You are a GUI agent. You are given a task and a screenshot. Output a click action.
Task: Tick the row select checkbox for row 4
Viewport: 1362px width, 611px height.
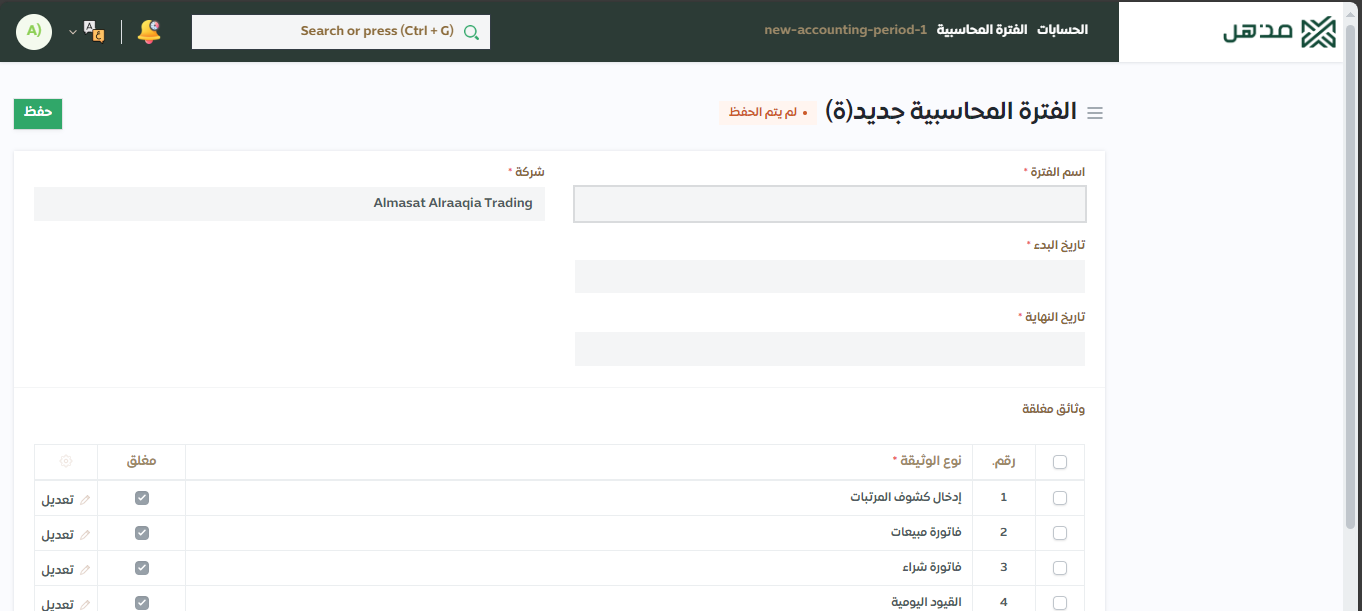(x=1060, y=603)
